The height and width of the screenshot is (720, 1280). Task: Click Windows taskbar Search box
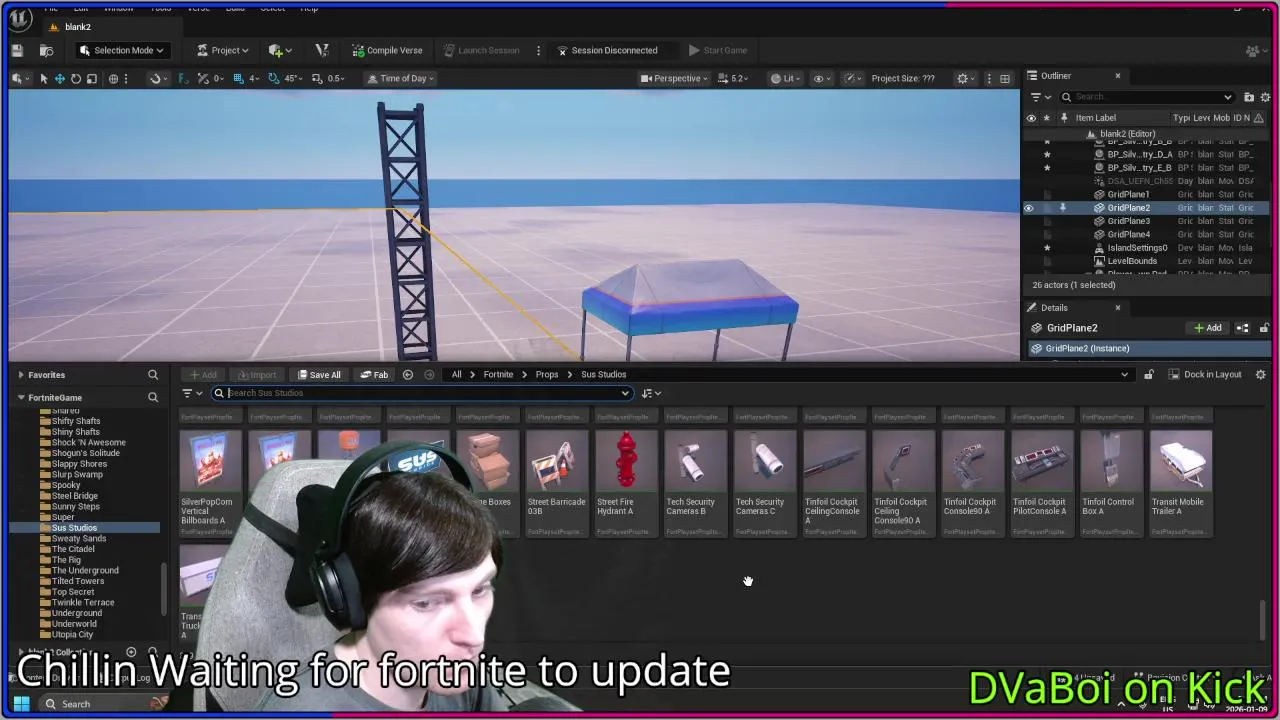click(96, 704)
